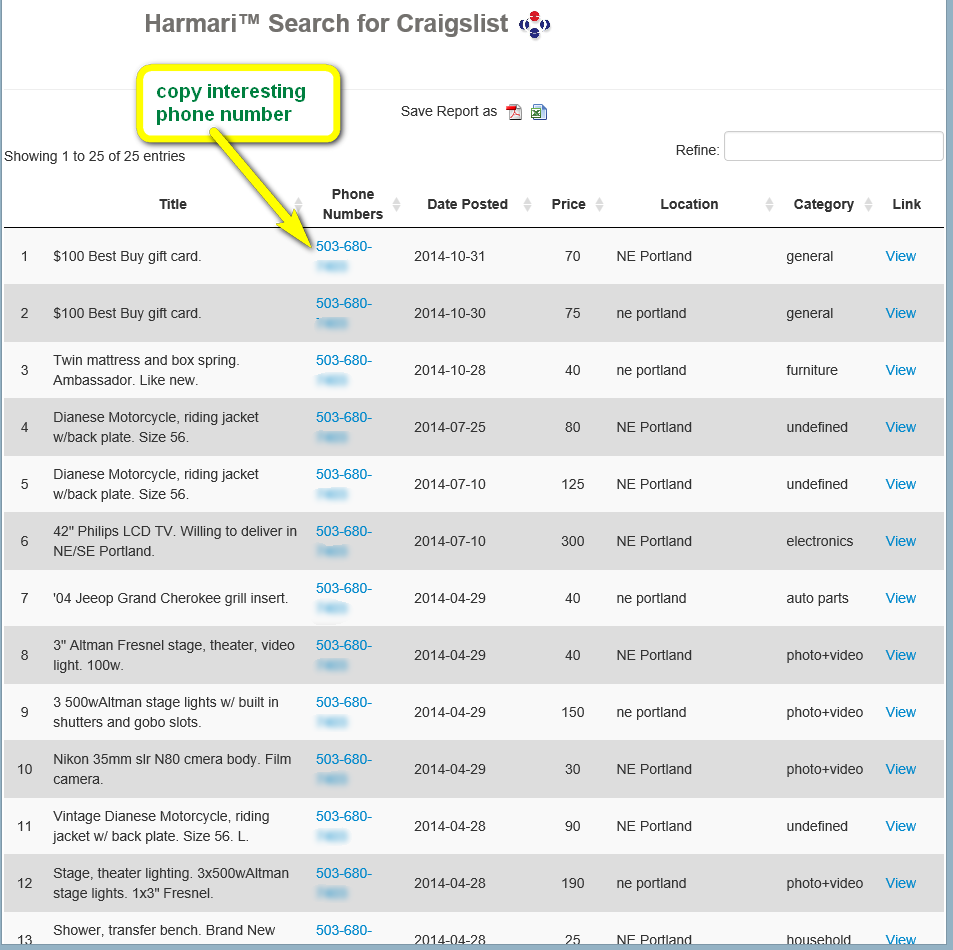
Task: View the Stage, theater lighting listing
Action: [x=900, y=883]
